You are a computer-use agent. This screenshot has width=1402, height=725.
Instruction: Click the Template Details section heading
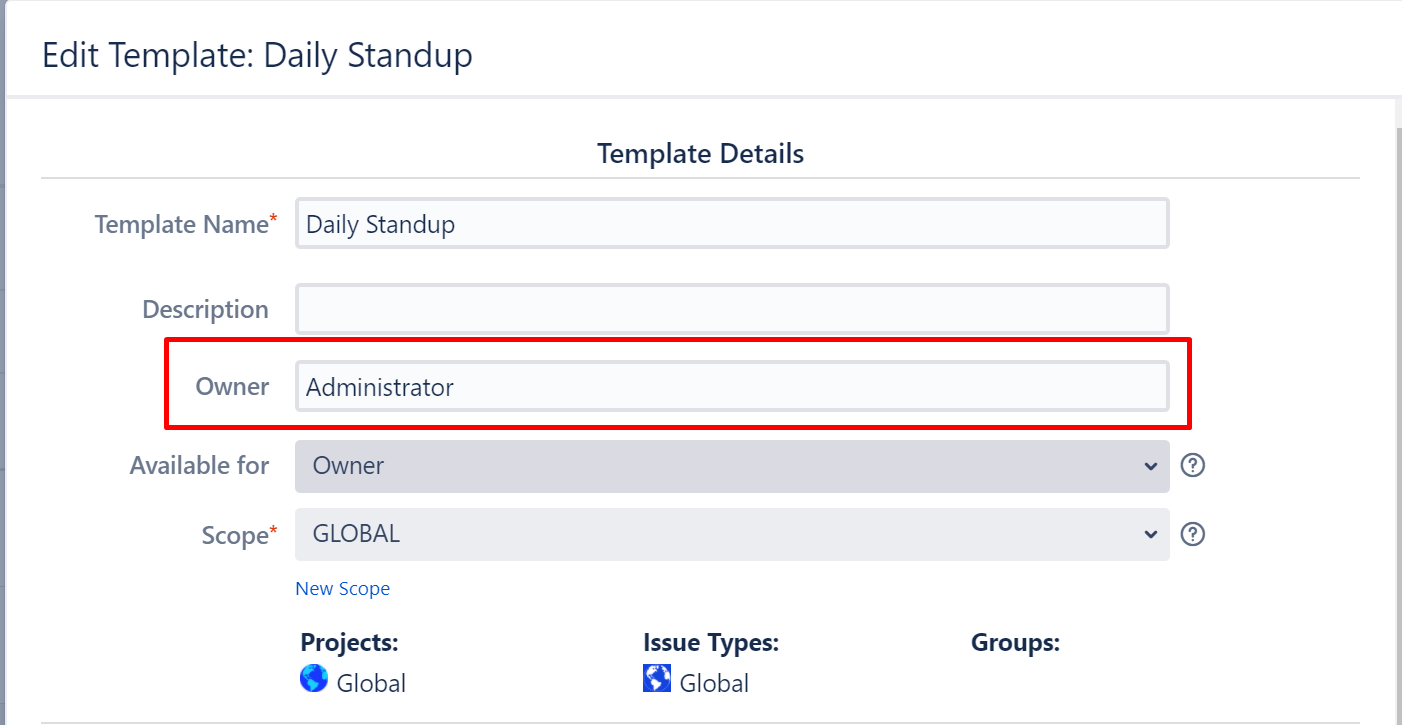click(700, 154)
